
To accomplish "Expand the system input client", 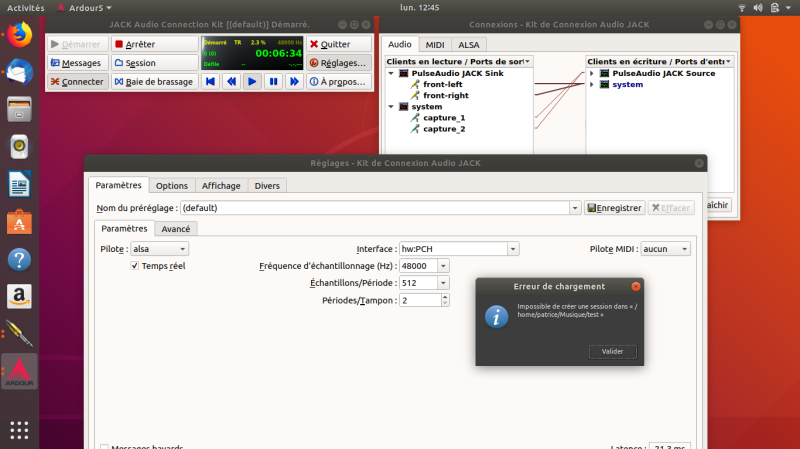I will click(x=592, y=85).
